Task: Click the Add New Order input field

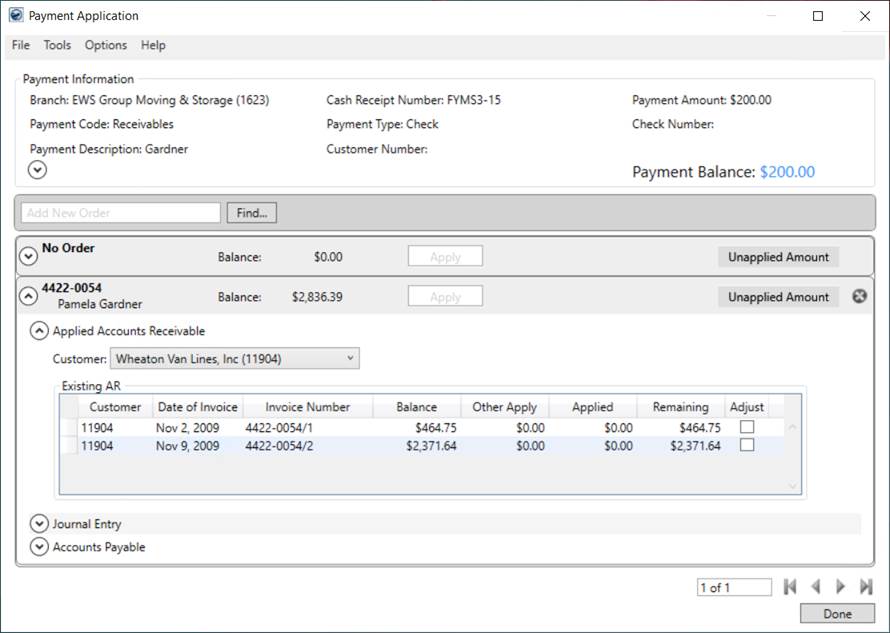Action: click(x=120, y=213)
